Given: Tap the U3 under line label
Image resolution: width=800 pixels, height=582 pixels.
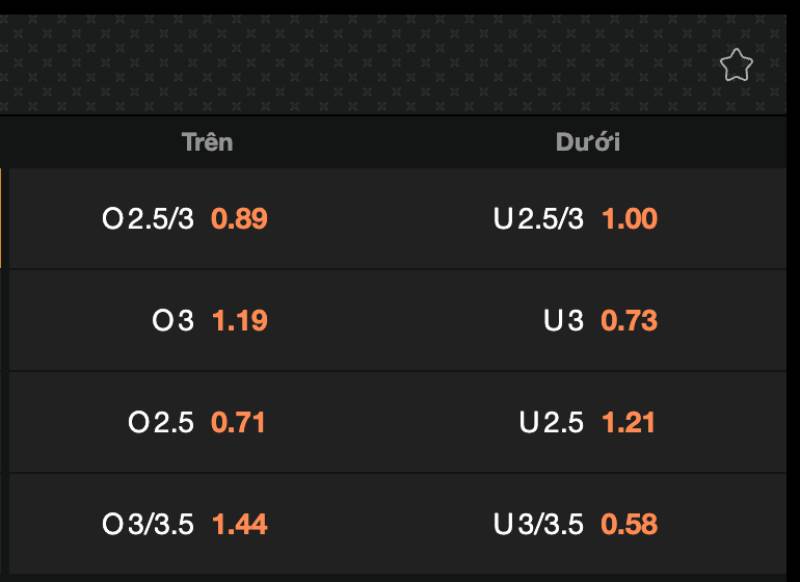Looking at the screenshot, I should tap(563, 321).
